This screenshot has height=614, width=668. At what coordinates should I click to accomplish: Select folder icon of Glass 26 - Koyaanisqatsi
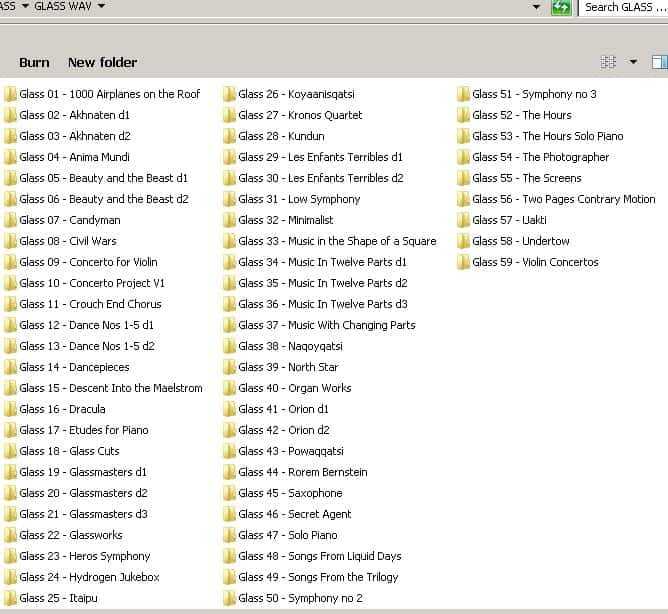tap(229, 94)
